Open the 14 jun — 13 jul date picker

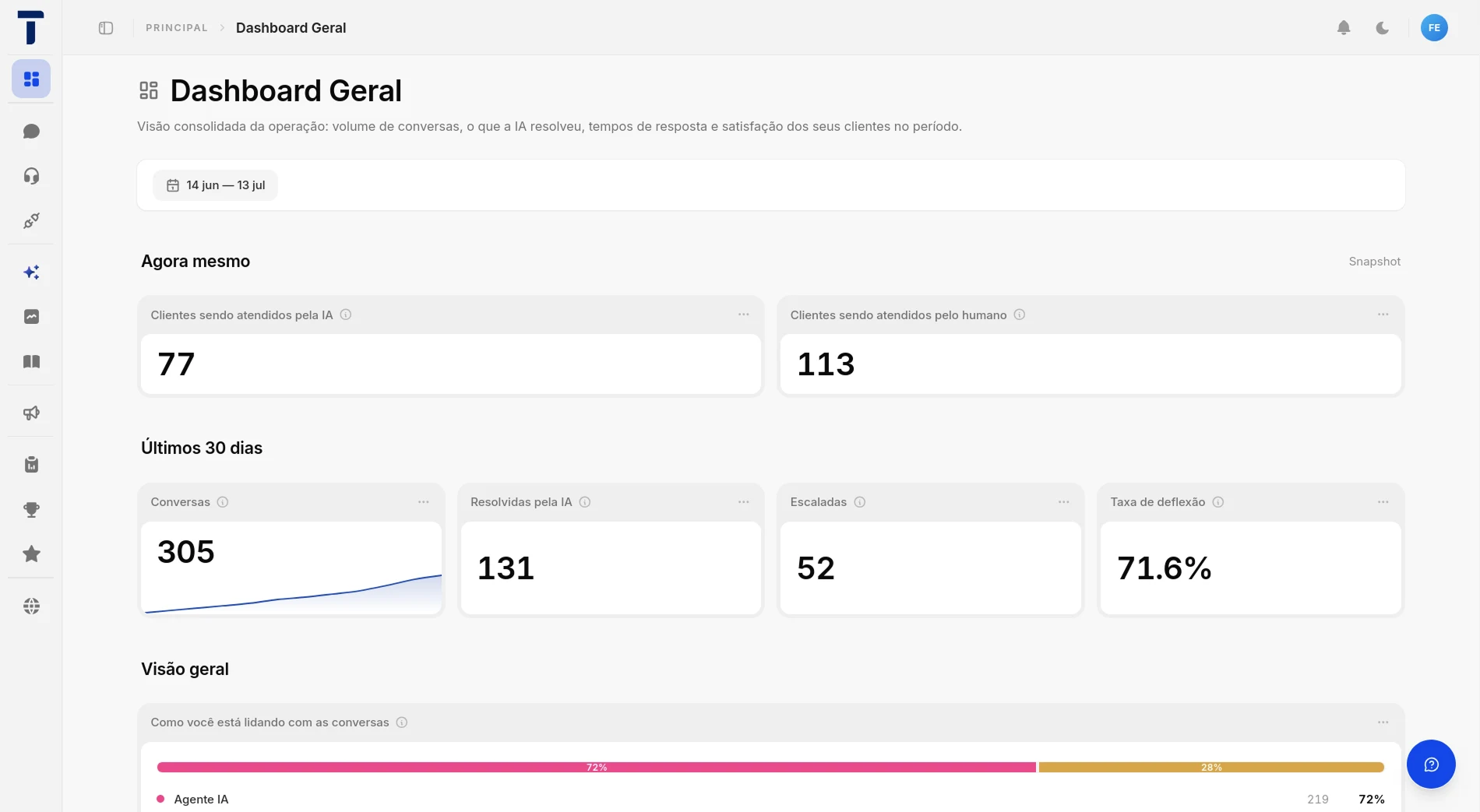click(x=216, y=185)
